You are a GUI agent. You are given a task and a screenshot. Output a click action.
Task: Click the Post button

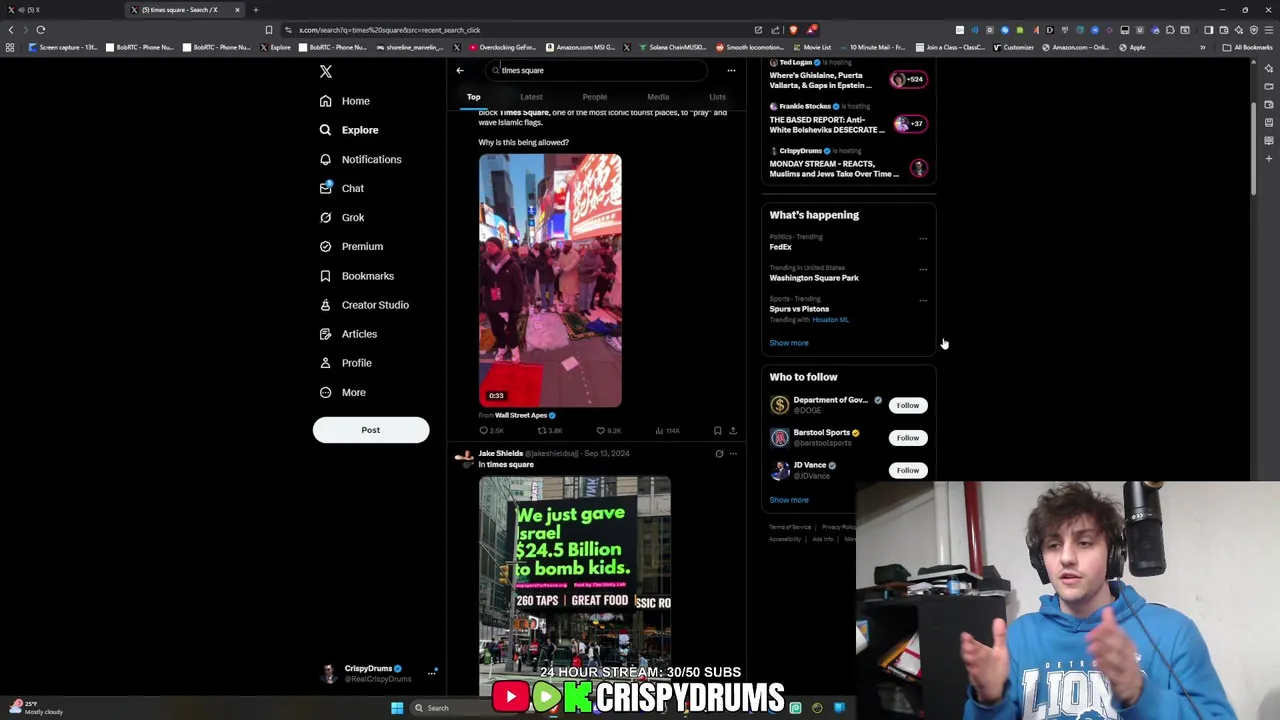(x=371, y=430)
